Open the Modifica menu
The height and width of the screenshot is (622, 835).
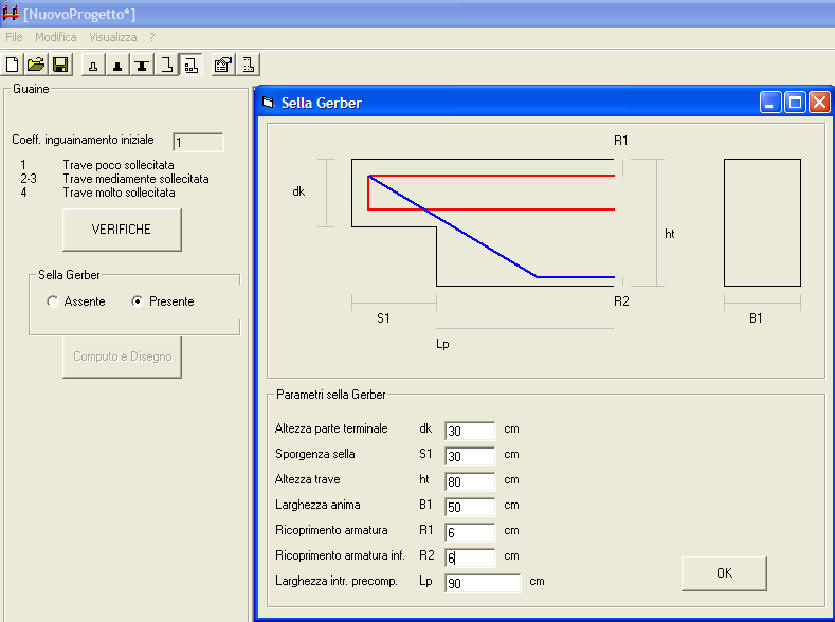click(56, 37)
